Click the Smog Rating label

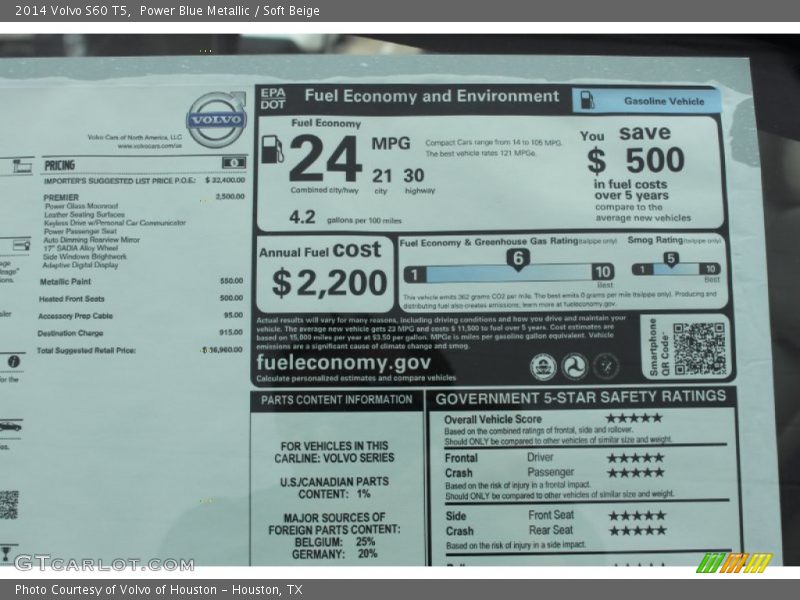(655, 239)
